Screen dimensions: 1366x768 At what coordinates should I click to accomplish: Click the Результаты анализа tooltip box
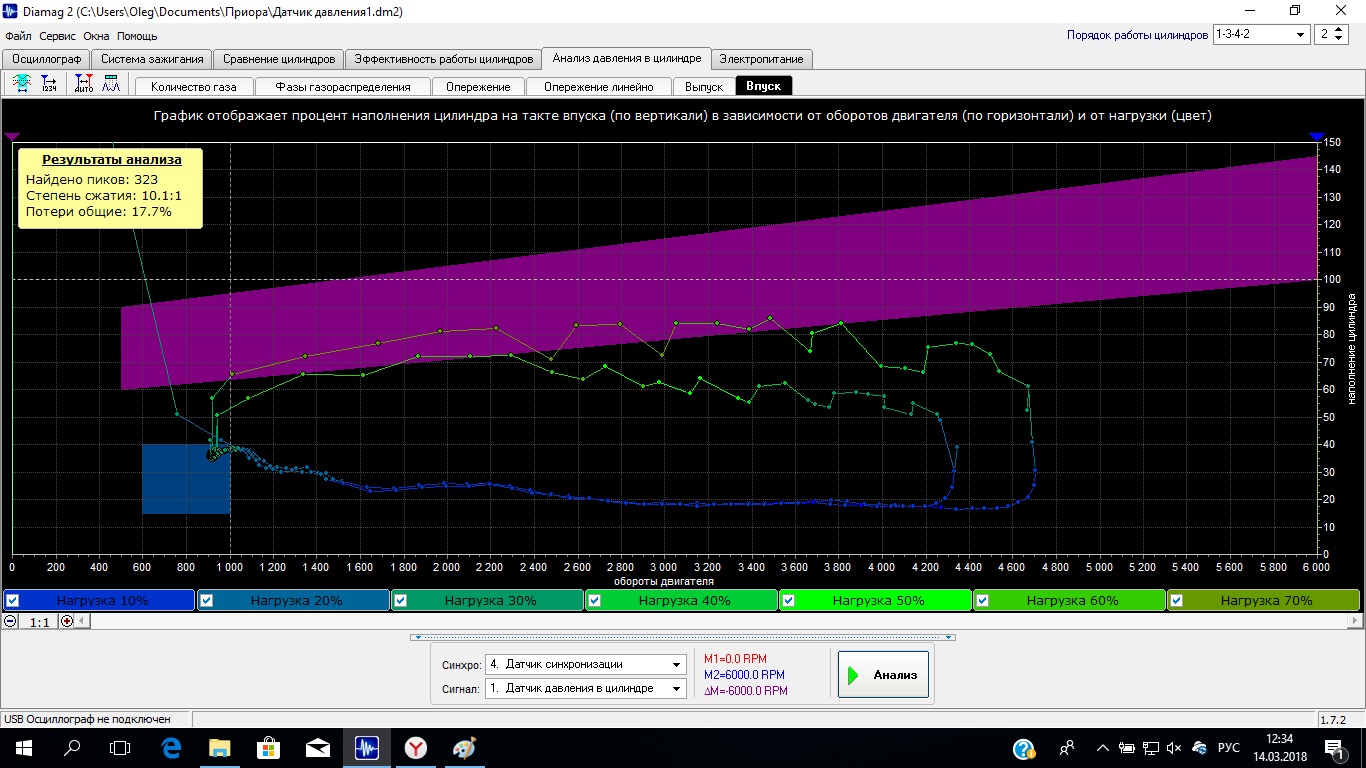click(111, 187)
